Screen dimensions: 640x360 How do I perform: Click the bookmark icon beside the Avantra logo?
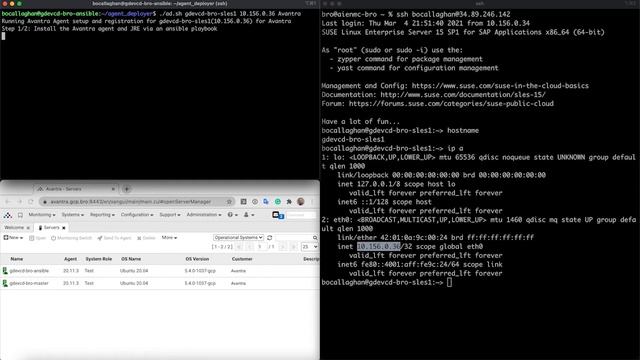[20, 215]
